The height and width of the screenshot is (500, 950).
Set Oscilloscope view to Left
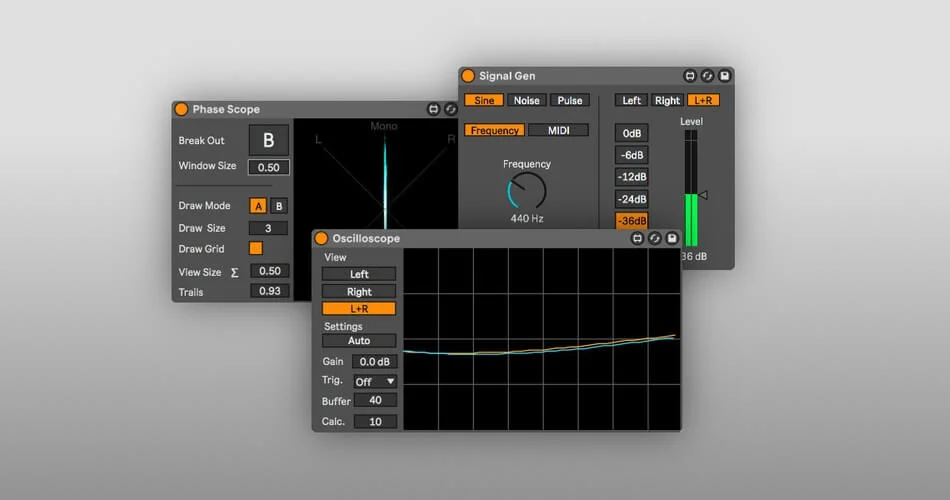tap(359, 274)
